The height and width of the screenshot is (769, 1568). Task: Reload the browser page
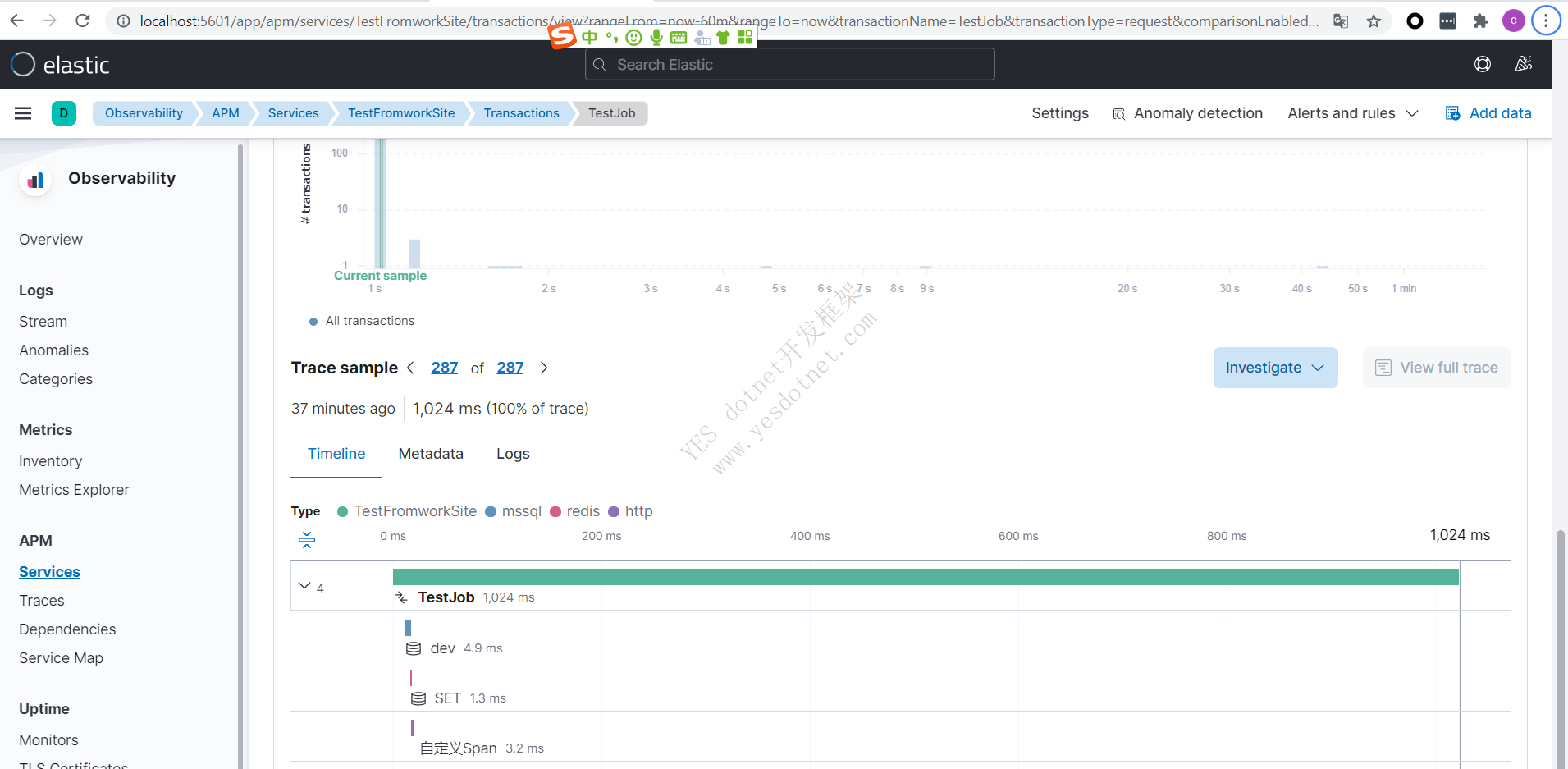tap(83, 21)
